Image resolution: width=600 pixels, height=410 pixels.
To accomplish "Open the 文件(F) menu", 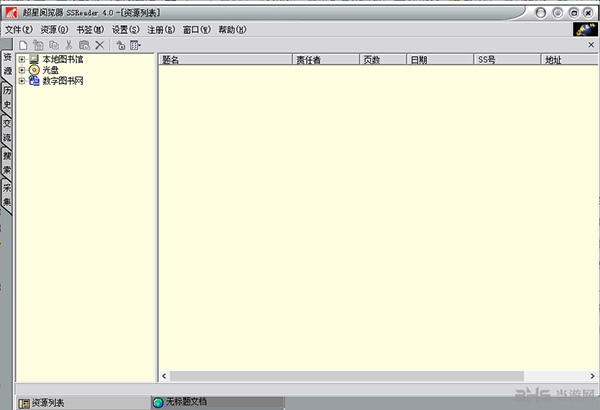I will [x=18, y=30].
